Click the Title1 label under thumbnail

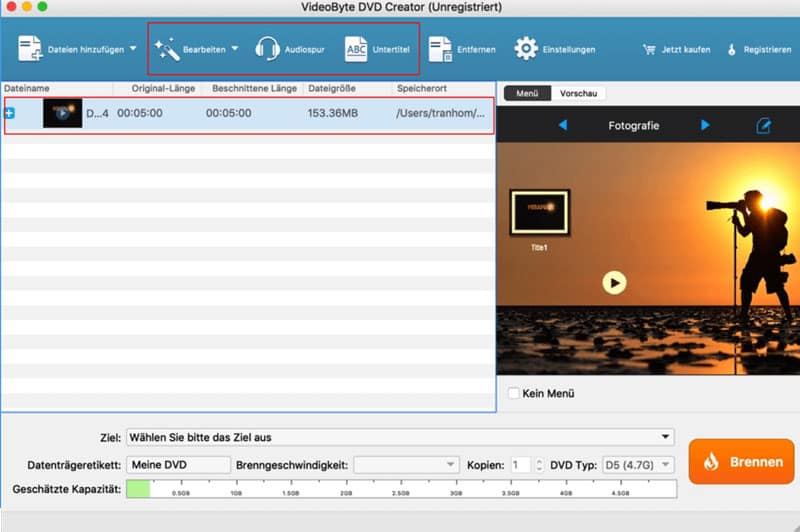(539, 247)
